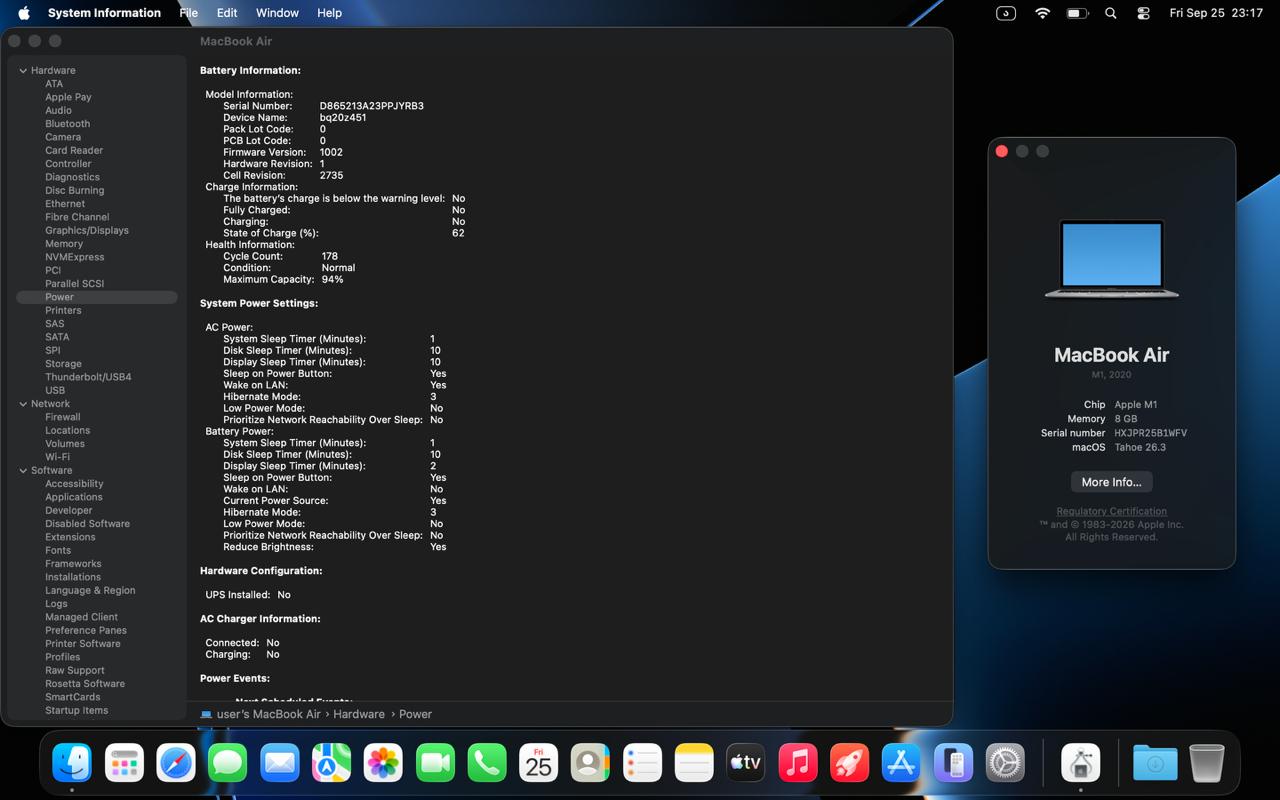Launch Reminders from the Dock

(x=642, y=763)
